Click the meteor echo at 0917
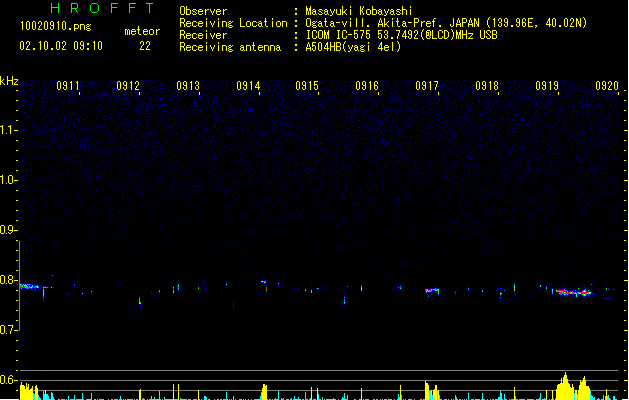Image resolution: width=629 pixels, height=400 pixels. 432,290
